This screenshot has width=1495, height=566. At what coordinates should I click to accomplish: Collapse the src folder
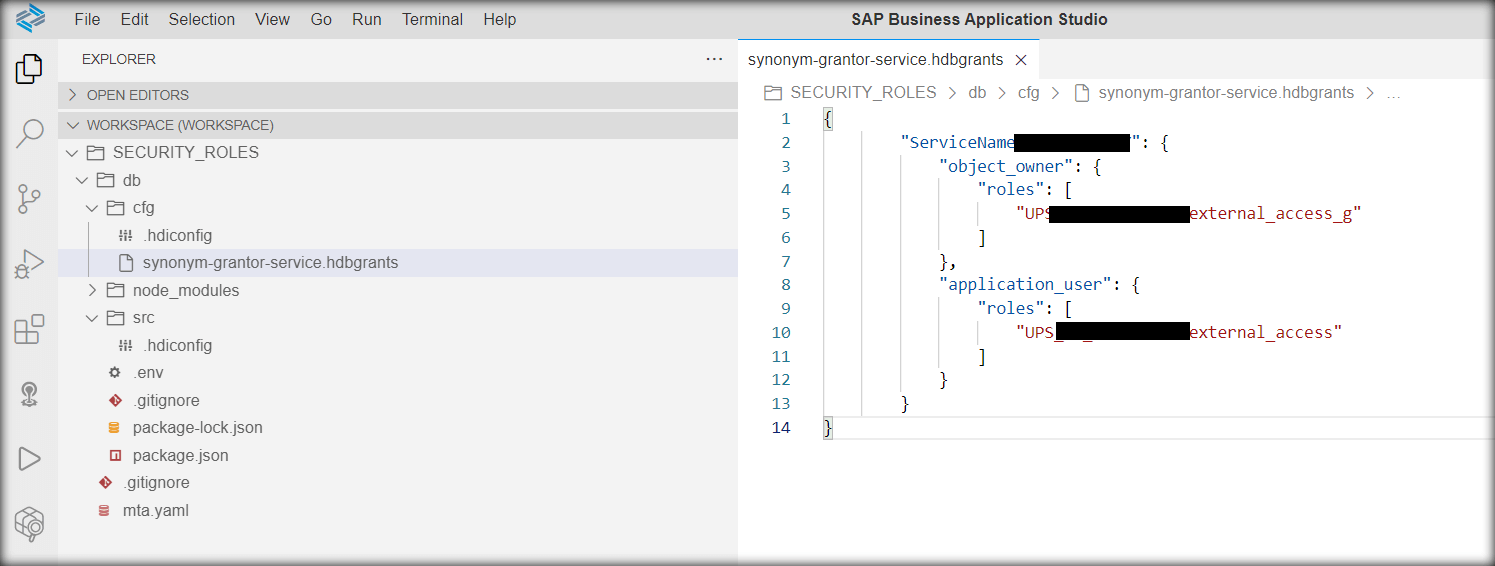tap(143, 318)
